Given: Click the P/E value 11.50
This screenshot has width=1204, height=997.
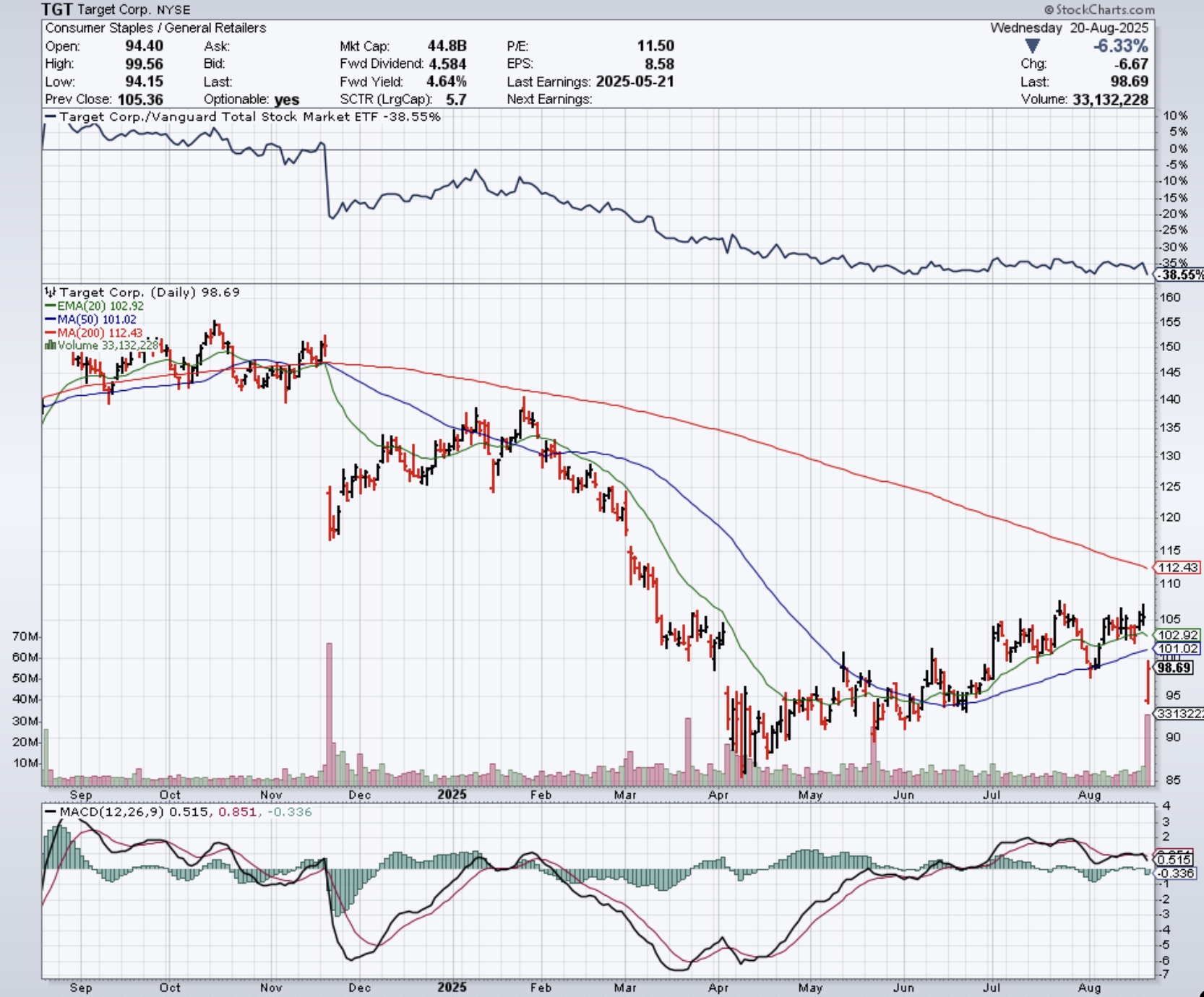Looking at the screenshot, I should 655,46.
